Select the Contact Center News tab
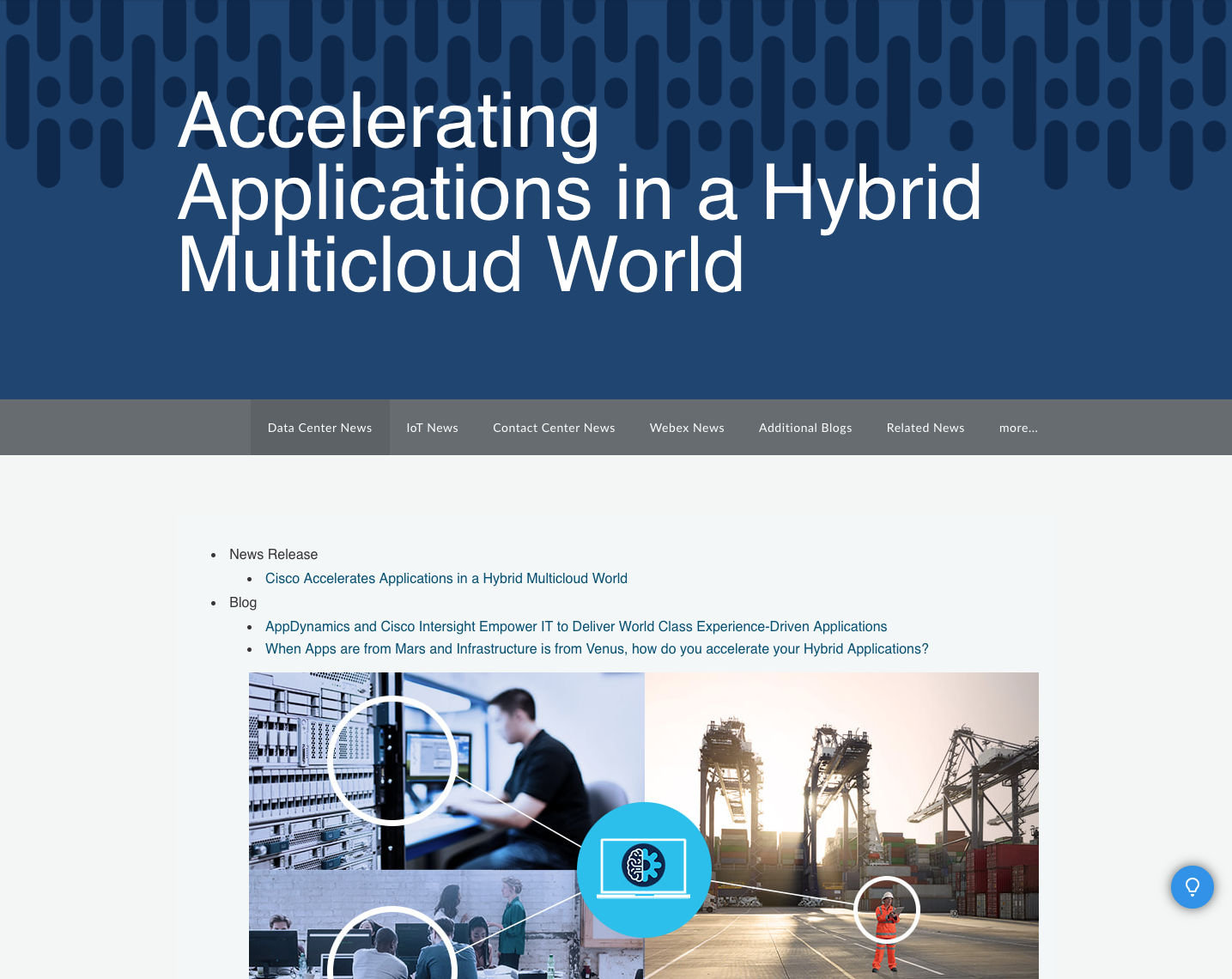 [x=554, y=428]
